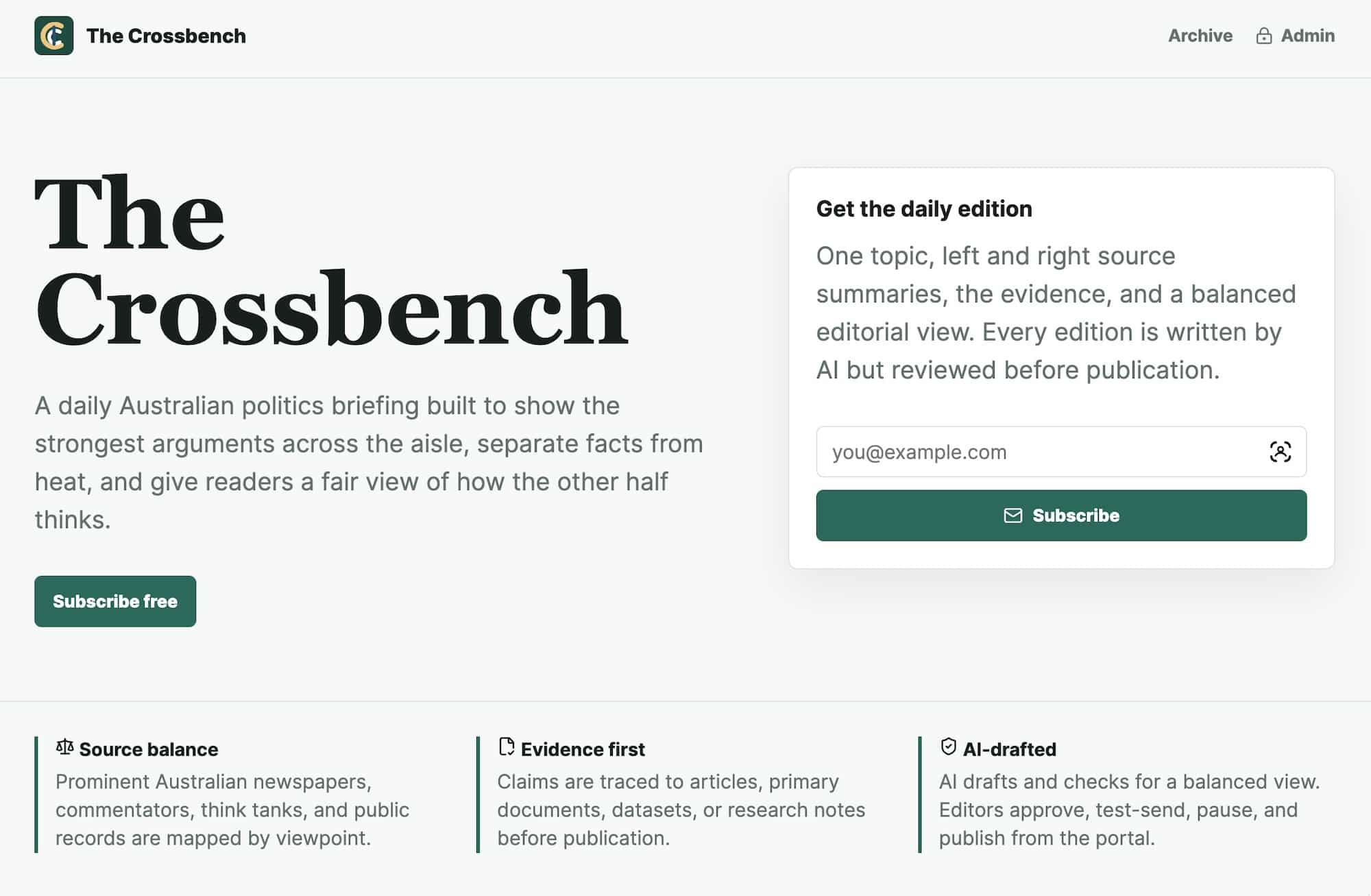Click the Subscribe free button
1371x896 pixels.
click(x=115, y=601)
